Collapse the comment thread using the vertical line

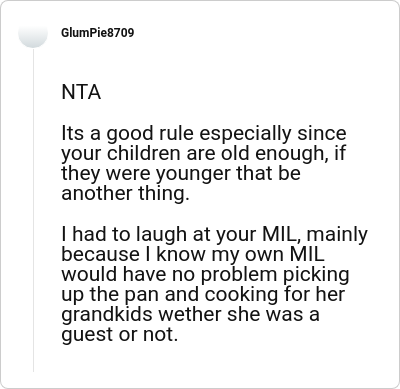(33, 210)
